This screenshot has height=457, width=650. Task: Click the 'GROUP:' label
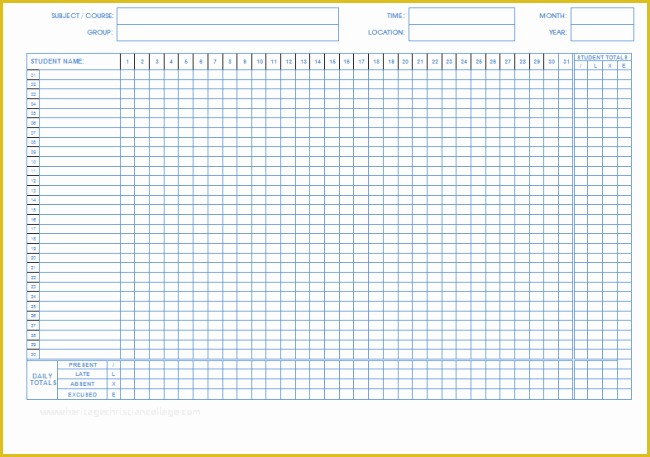pos(100,32)
